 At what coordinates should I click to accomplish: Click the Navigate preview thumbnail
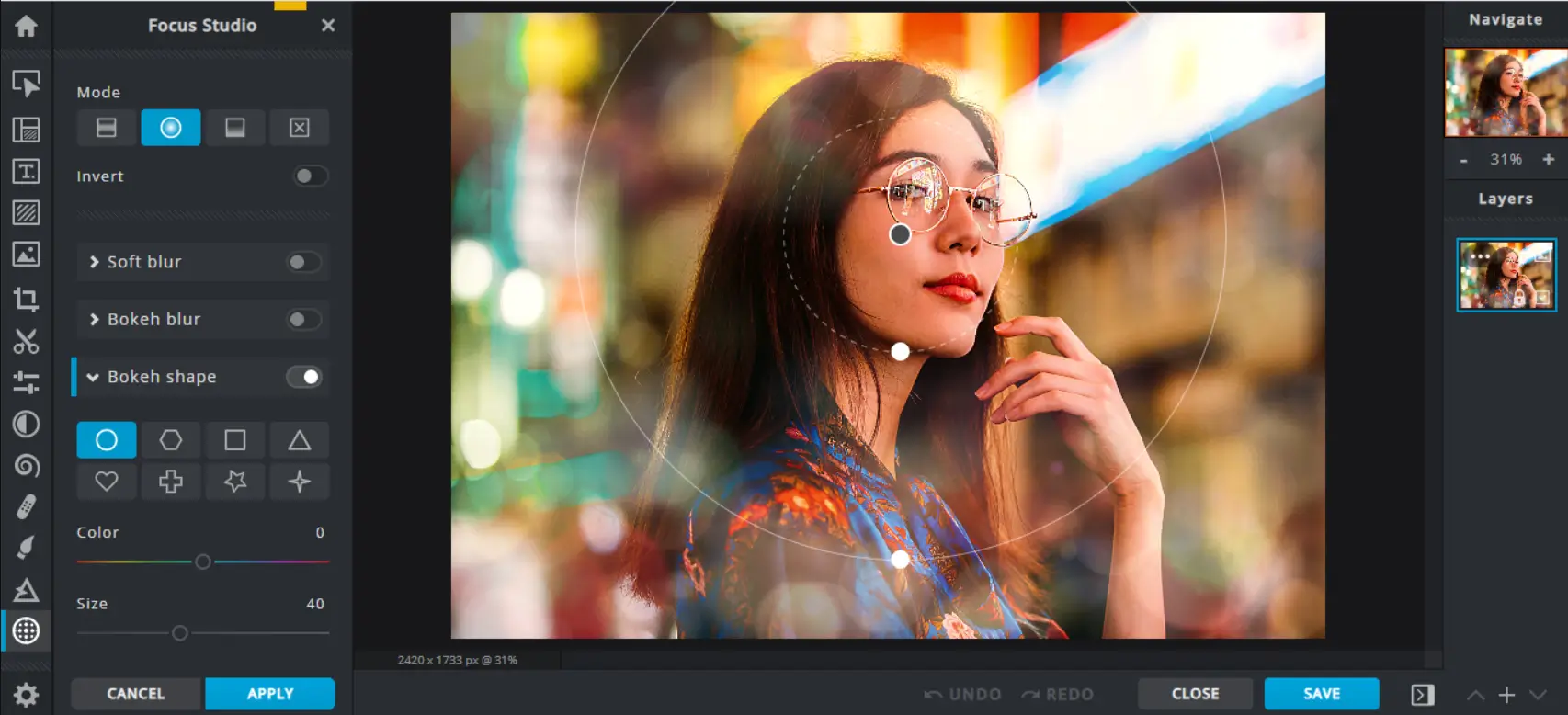tap(1506, 92)
